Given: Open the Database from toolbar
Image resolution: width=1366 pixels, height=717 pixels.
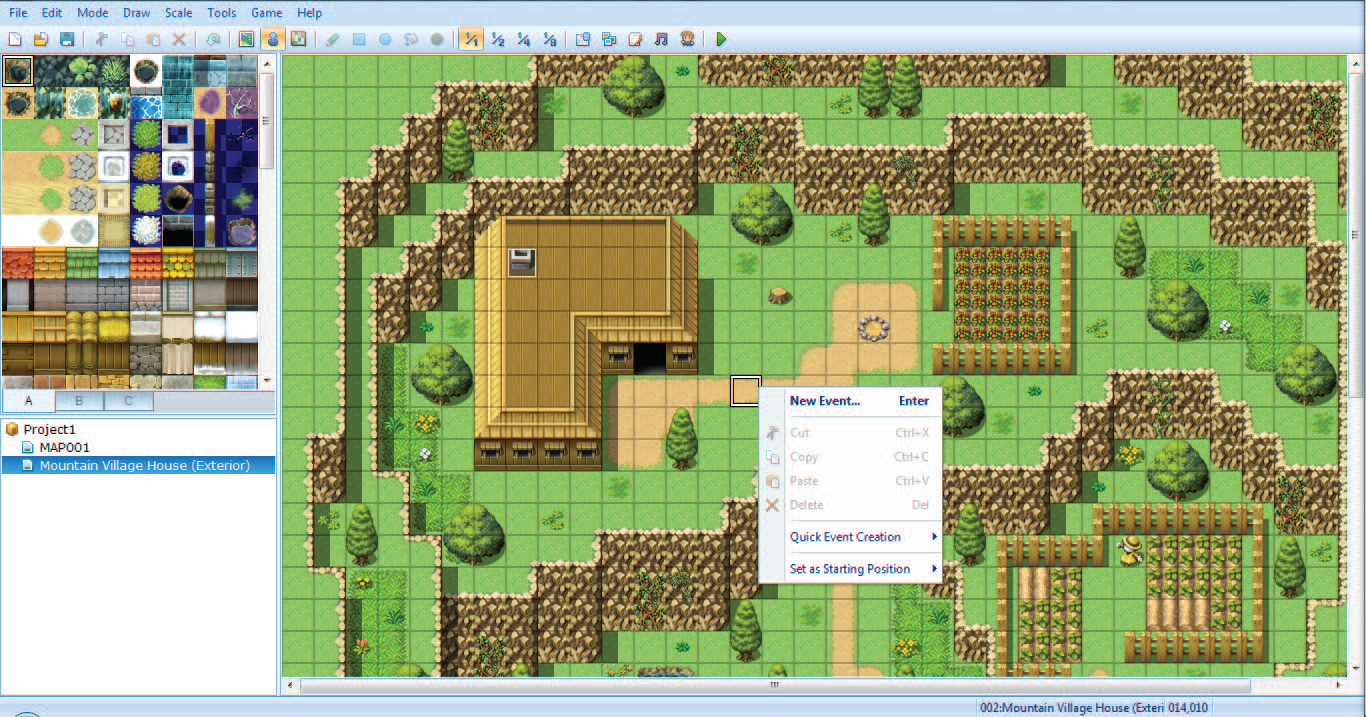Looking at the screenshot, I should pyautogui.click(x=583, y=40).
